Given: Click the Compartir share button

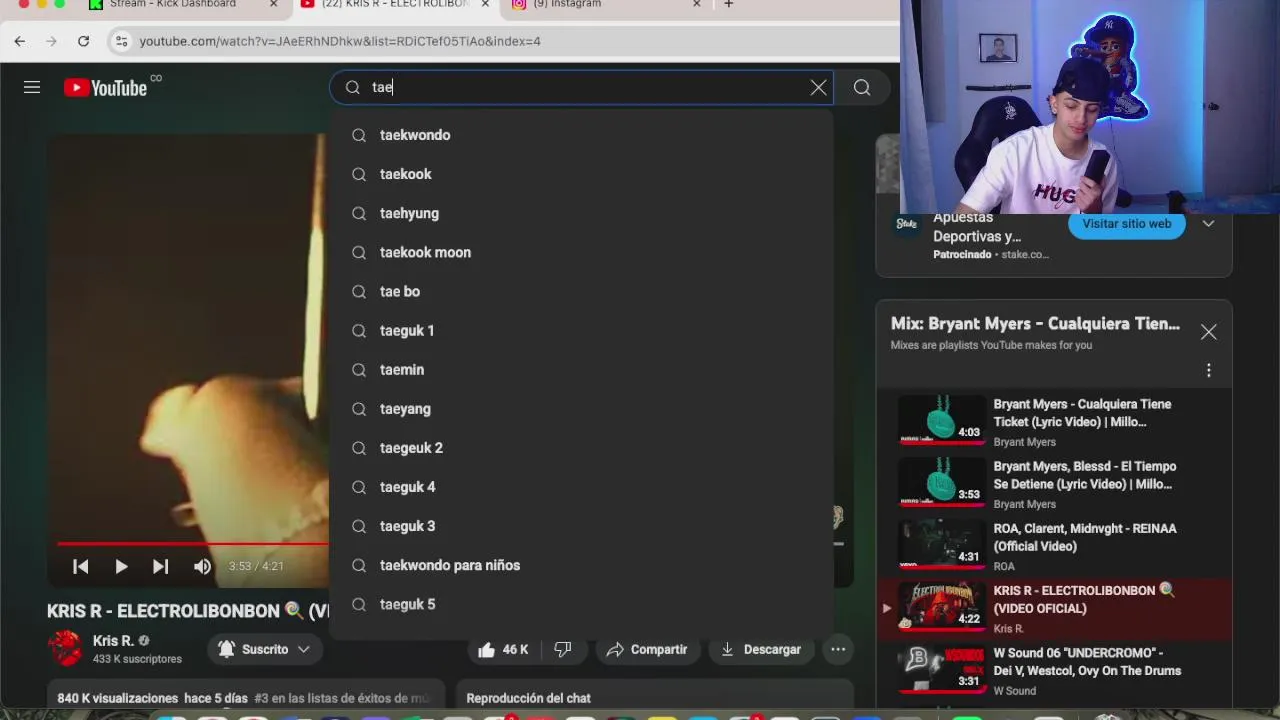Looking at the screenshot, I should 646,649.
